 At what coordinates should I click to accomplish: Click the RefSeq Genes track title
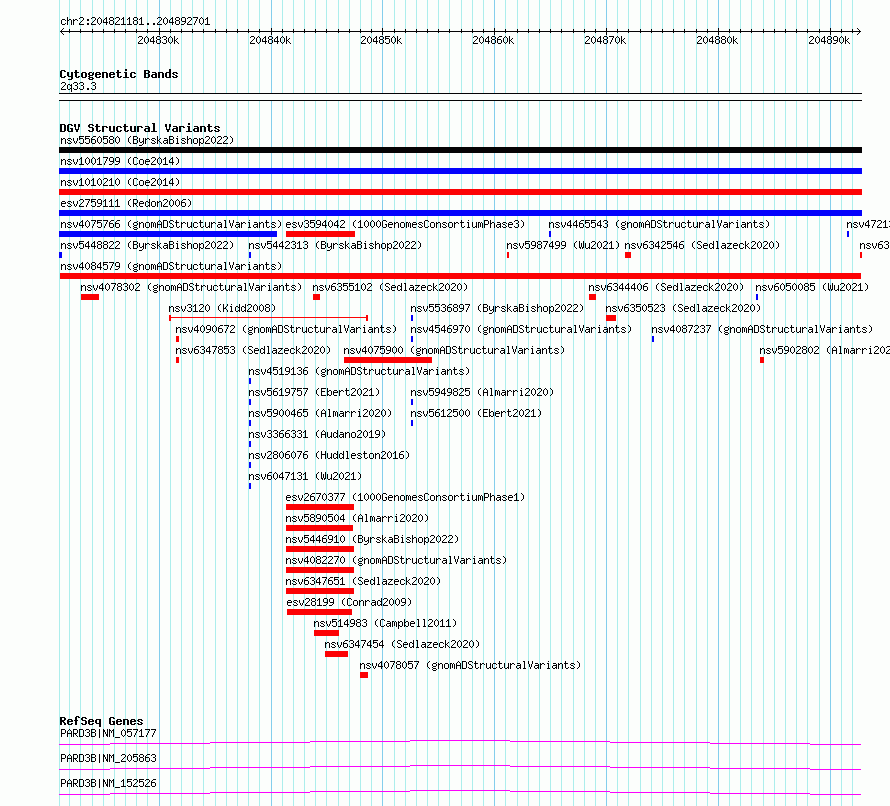point(101,721)
